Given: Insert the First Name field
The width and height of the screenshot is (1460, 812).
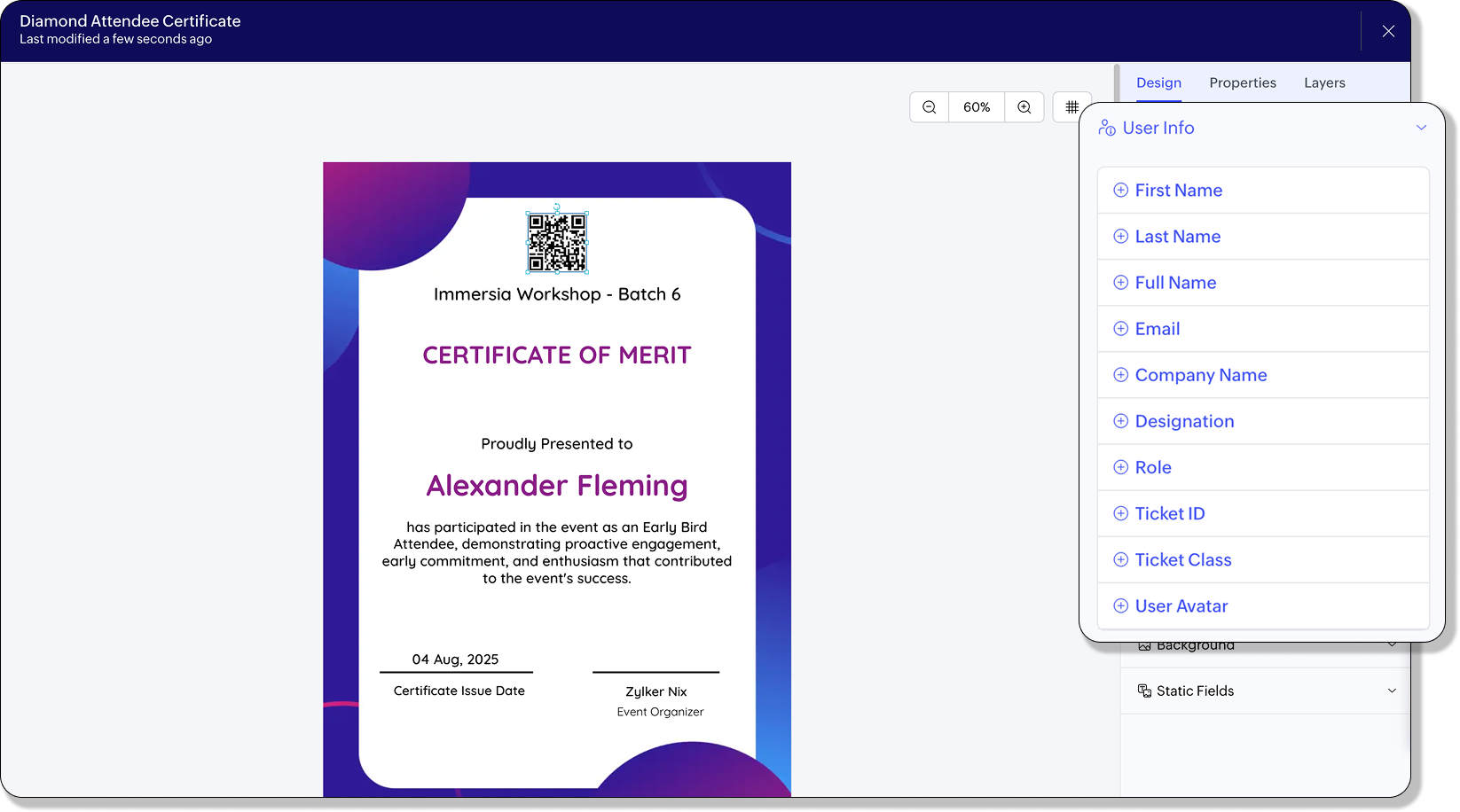Looking at the screenshot, I should [x=1263, y=191].
